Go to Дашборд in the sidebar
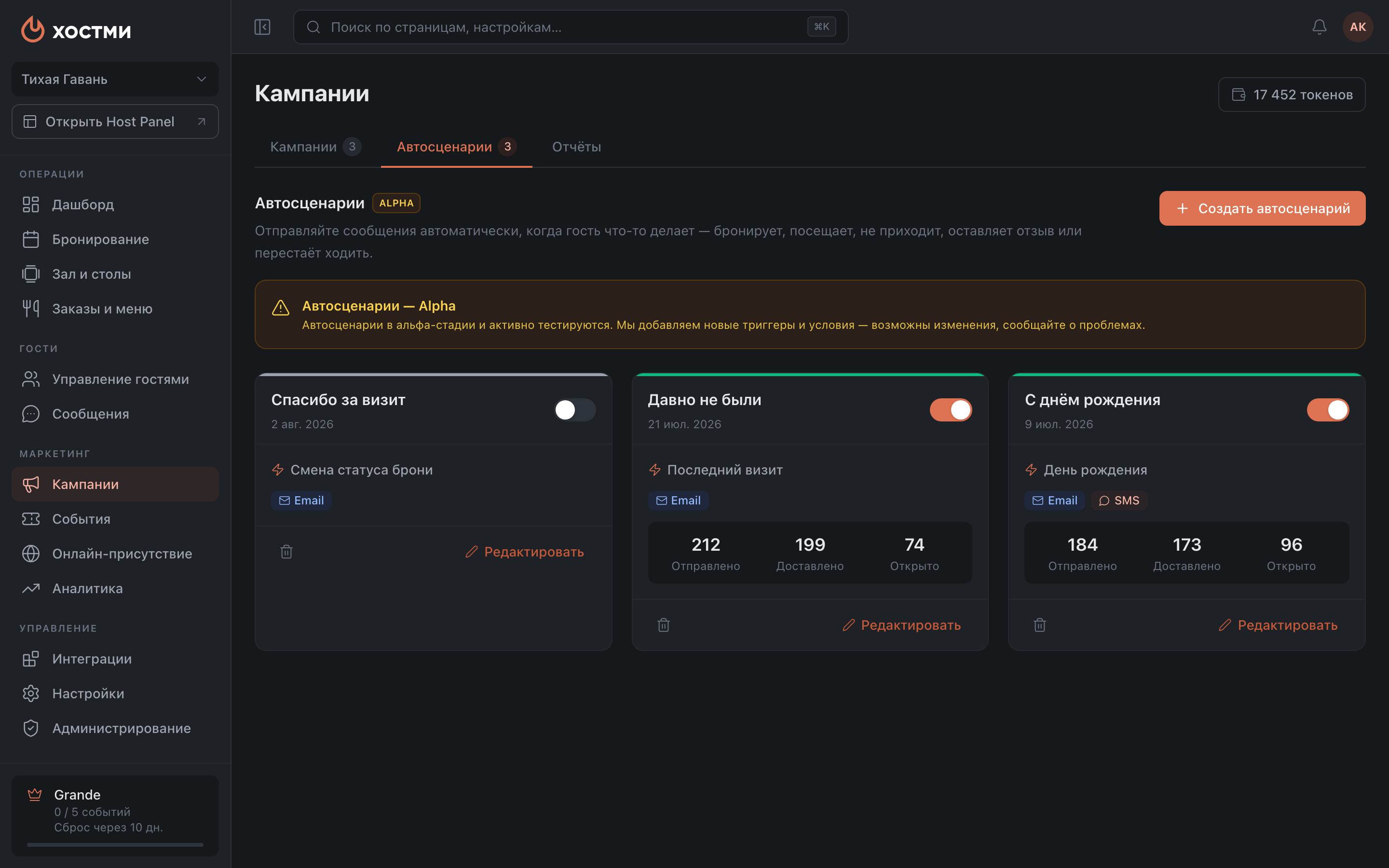The width and height of the screenshot is (1389, 868). click(x=115, y=204)
